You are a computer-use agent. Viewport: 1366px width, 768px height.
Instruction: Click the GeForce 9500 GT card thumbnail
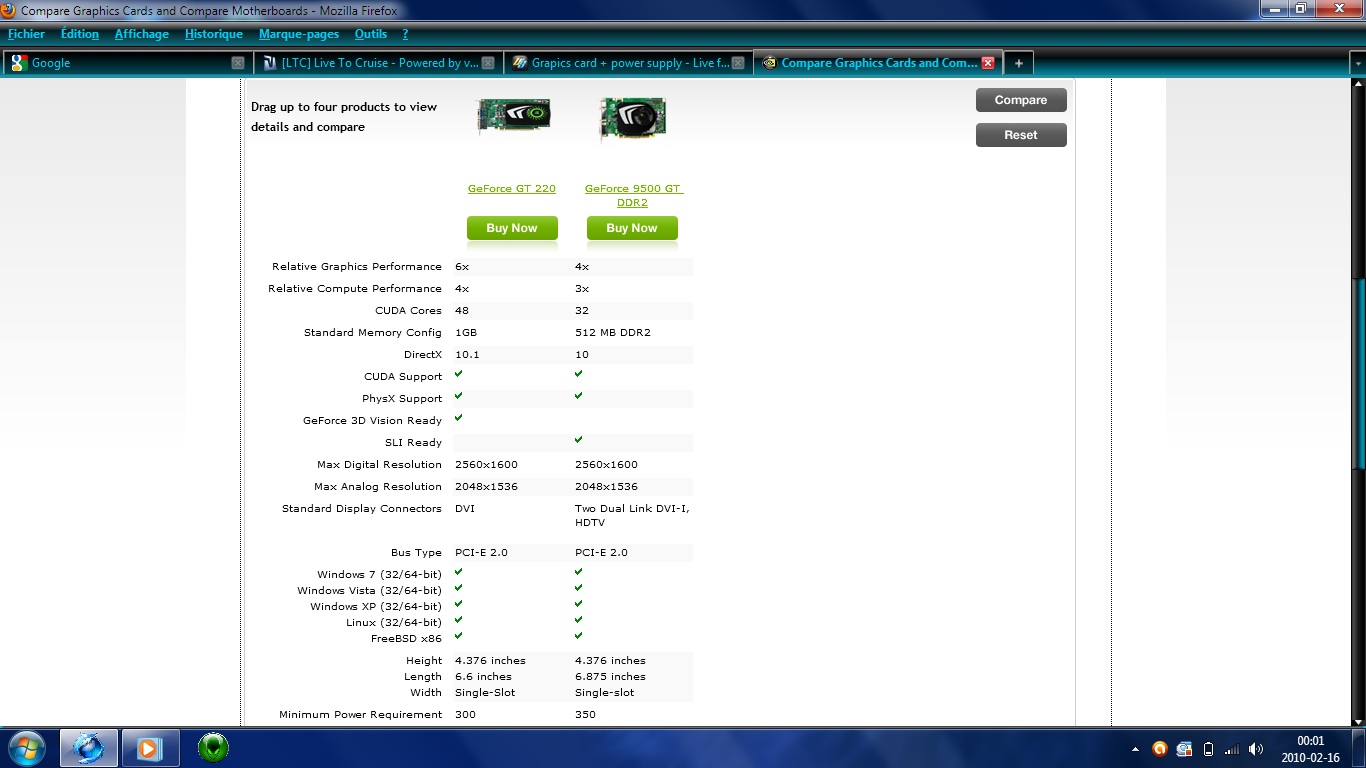pyautogui.click(x=633, y=119)
